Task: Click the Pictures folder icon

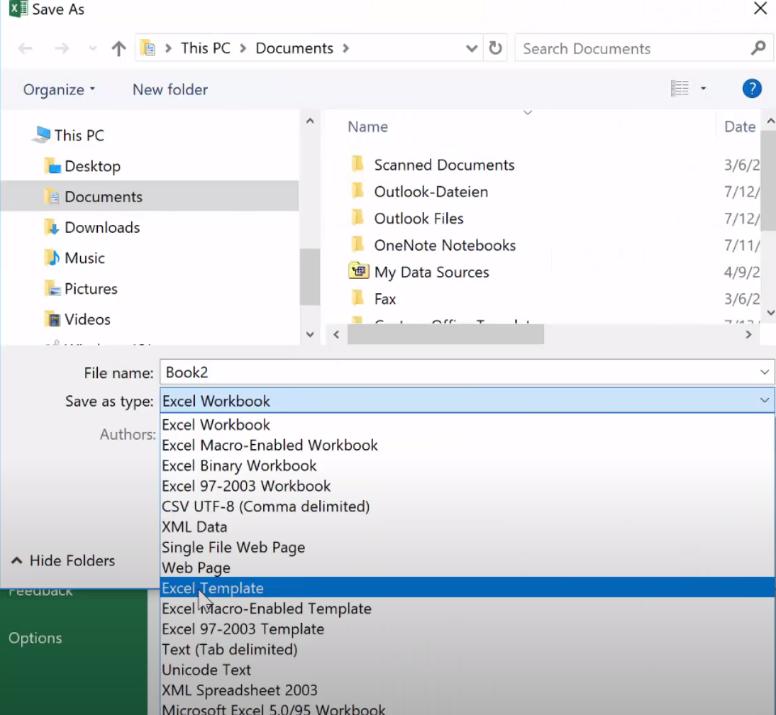Action: point(52,289)
